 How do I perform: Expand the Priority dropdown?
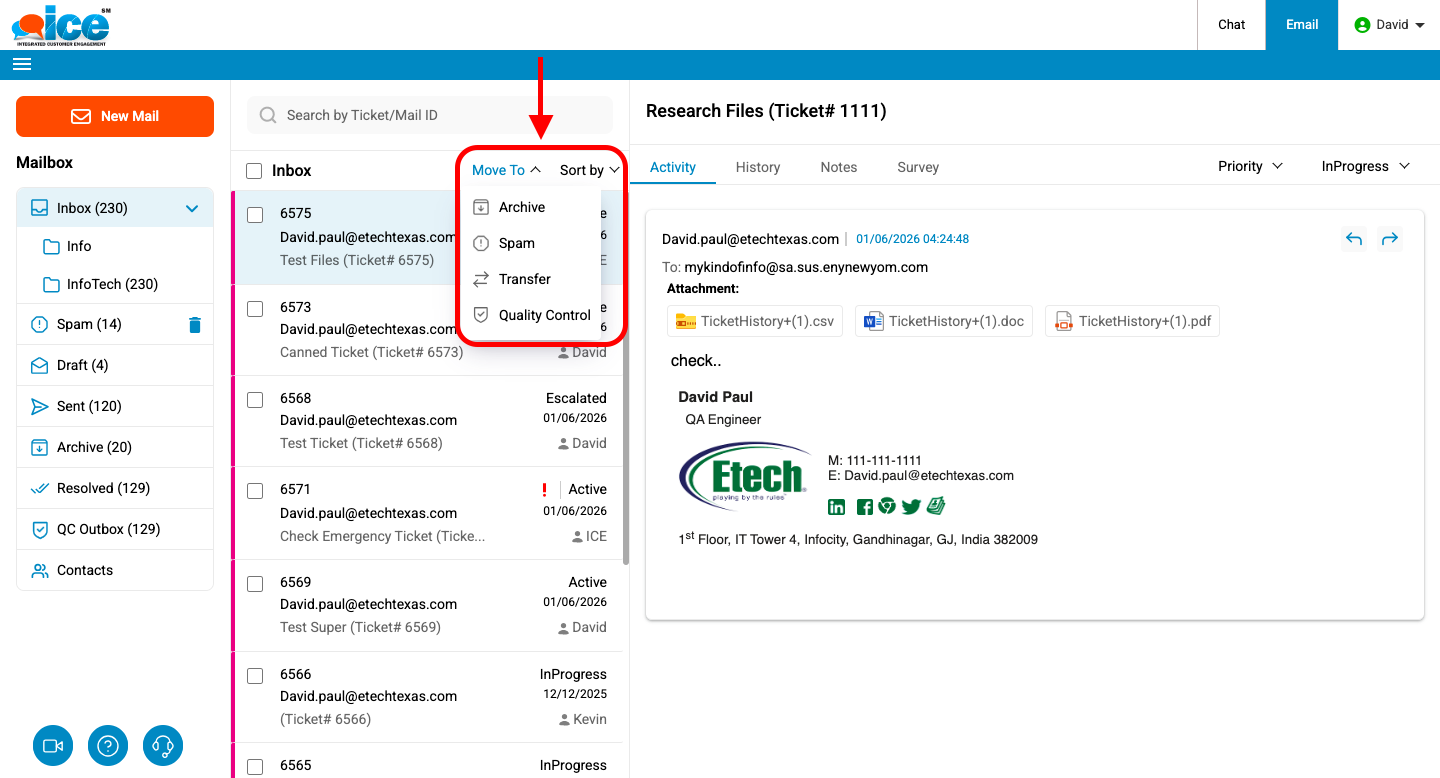click(x=1250, y=166)
